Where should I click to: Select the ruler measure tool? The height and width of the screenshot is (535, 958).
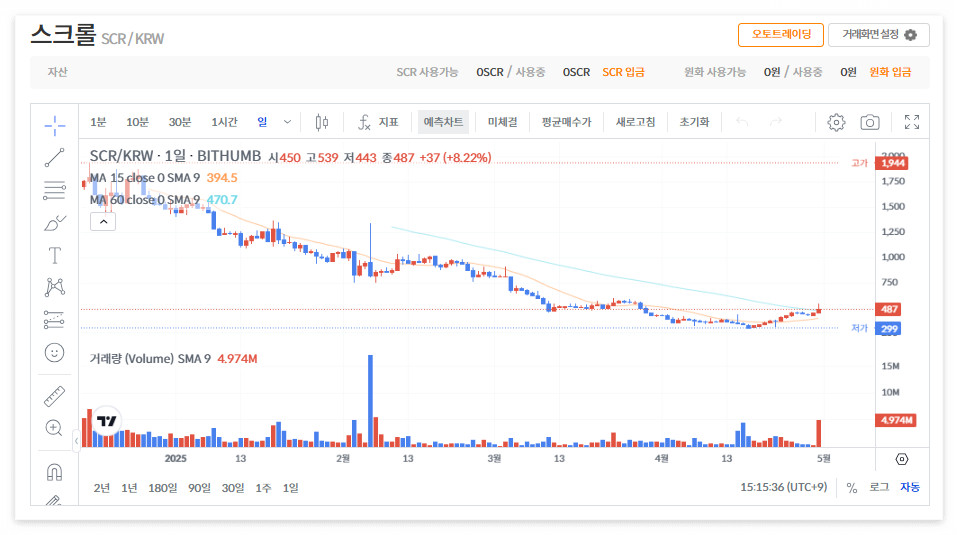pos(54,396)
